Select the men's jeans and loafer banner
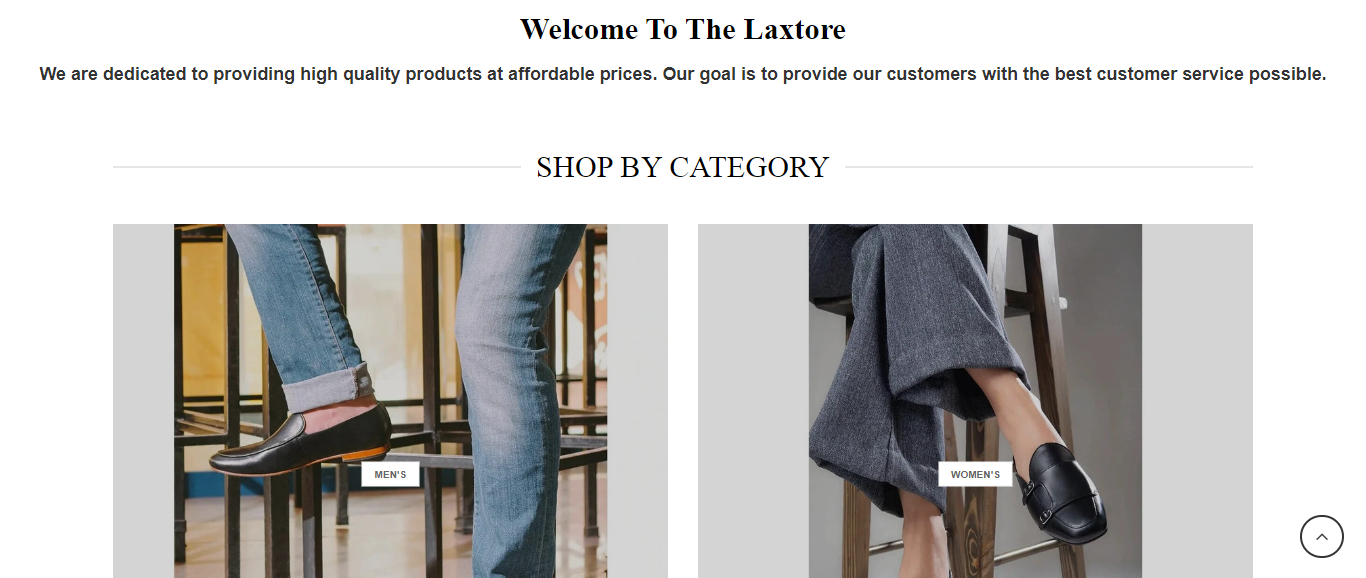 [x=390, y=401]
